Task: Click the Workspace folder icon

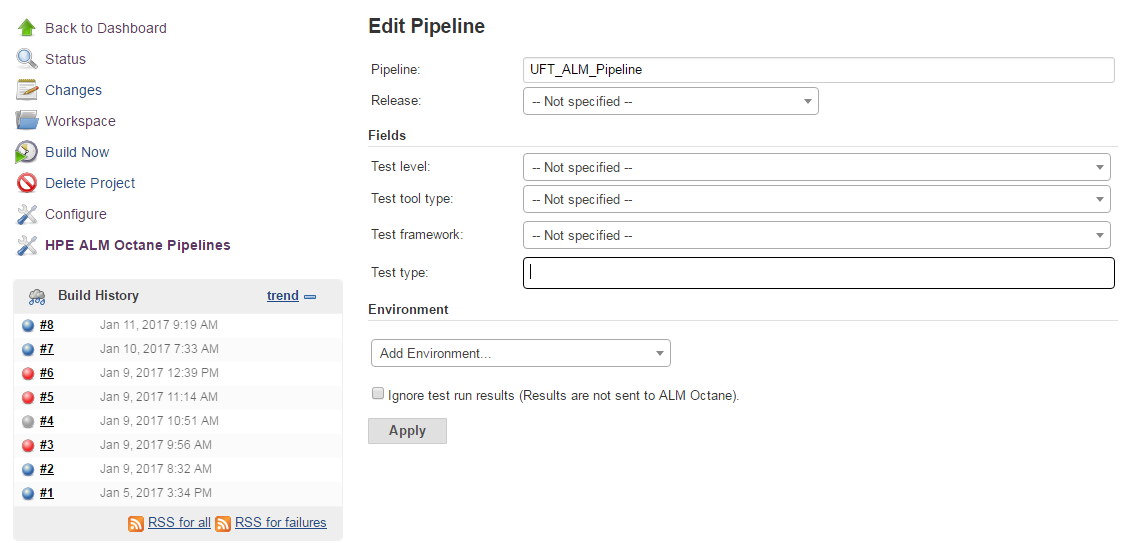Action: [27, 121]
